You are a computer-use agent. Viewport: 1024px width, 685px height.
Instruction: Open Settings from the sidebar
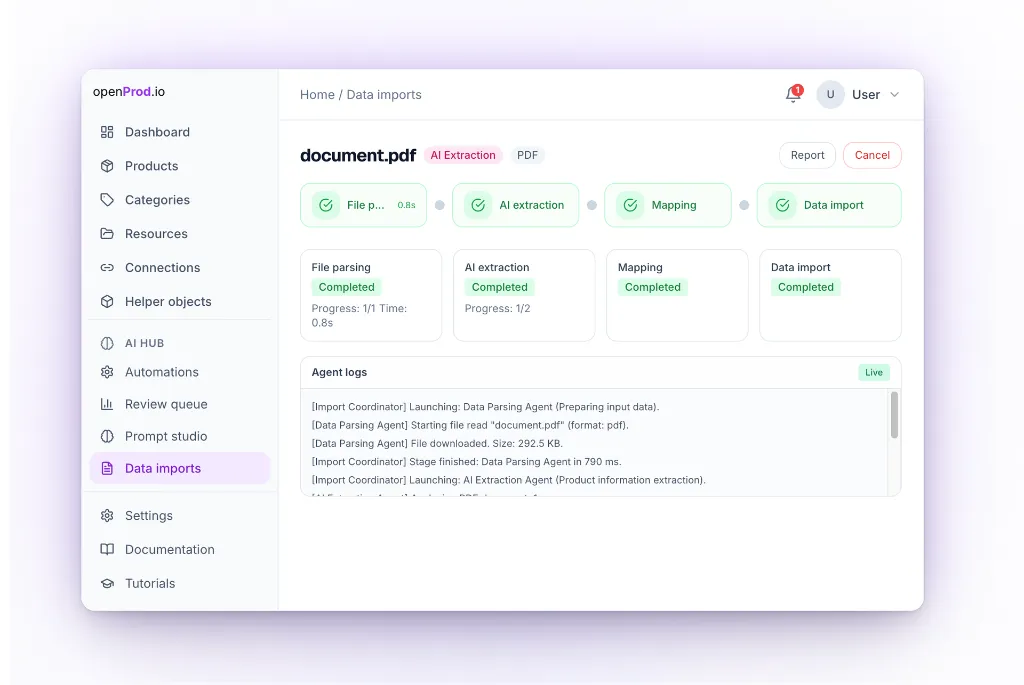point(180,516)
